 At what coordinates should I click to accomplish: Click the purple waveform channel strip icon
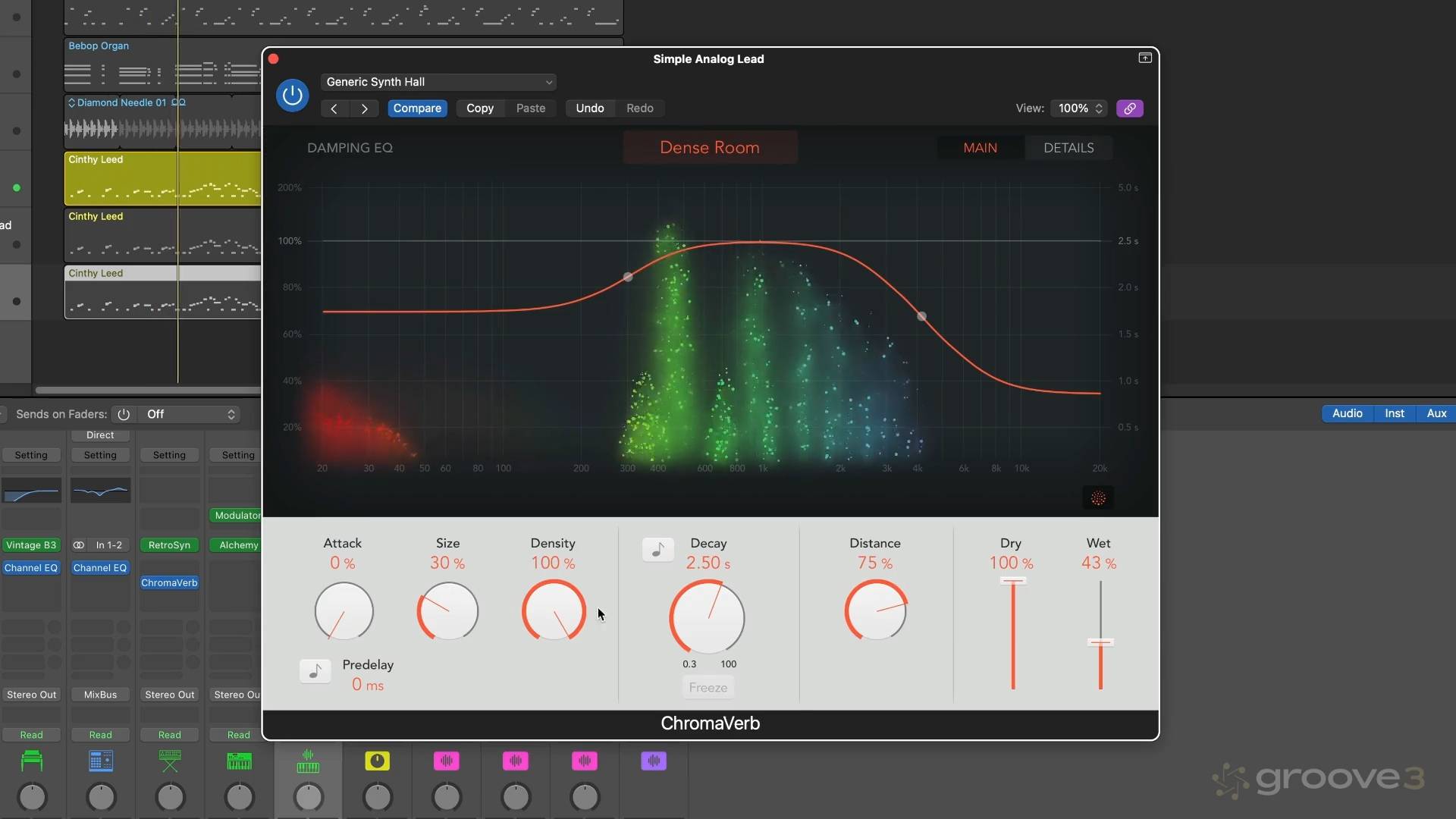(653, 761)
